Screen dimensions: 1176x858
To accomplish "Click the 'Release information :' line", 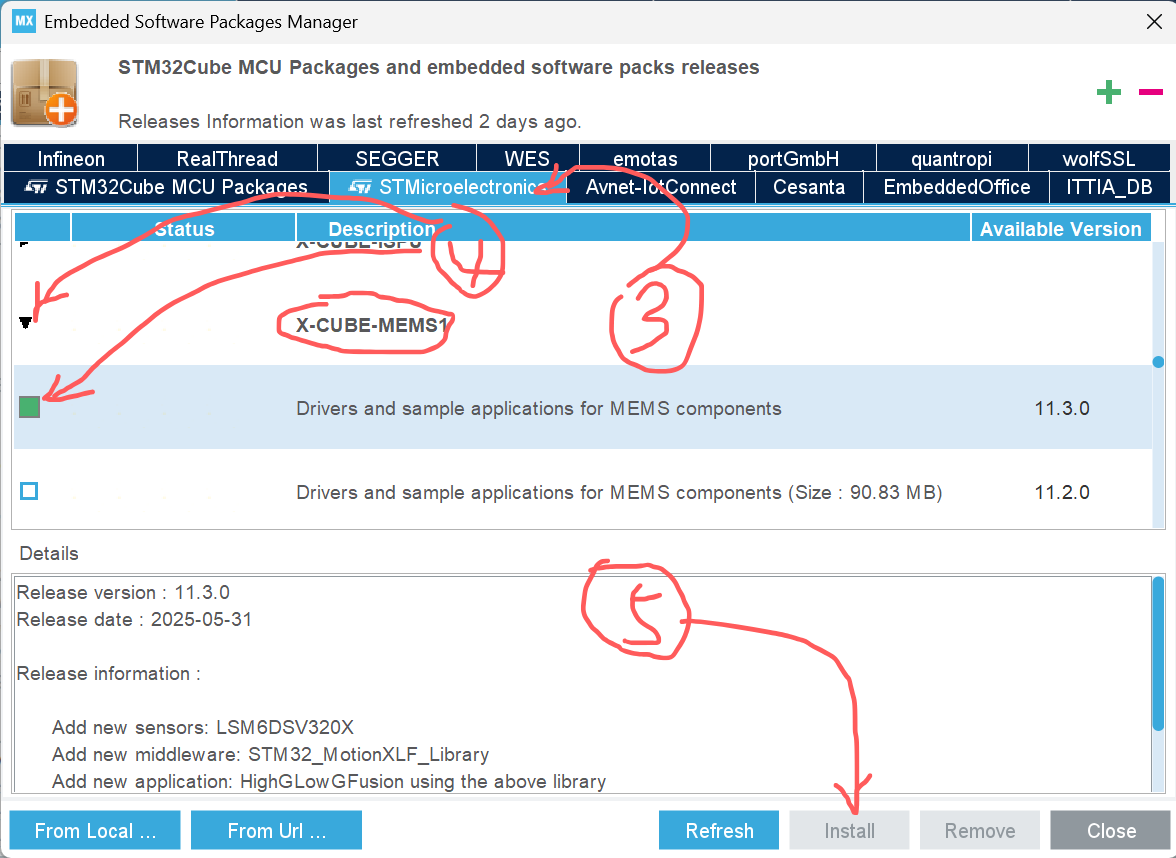I will pyautogui.click(x=109, y=673).
